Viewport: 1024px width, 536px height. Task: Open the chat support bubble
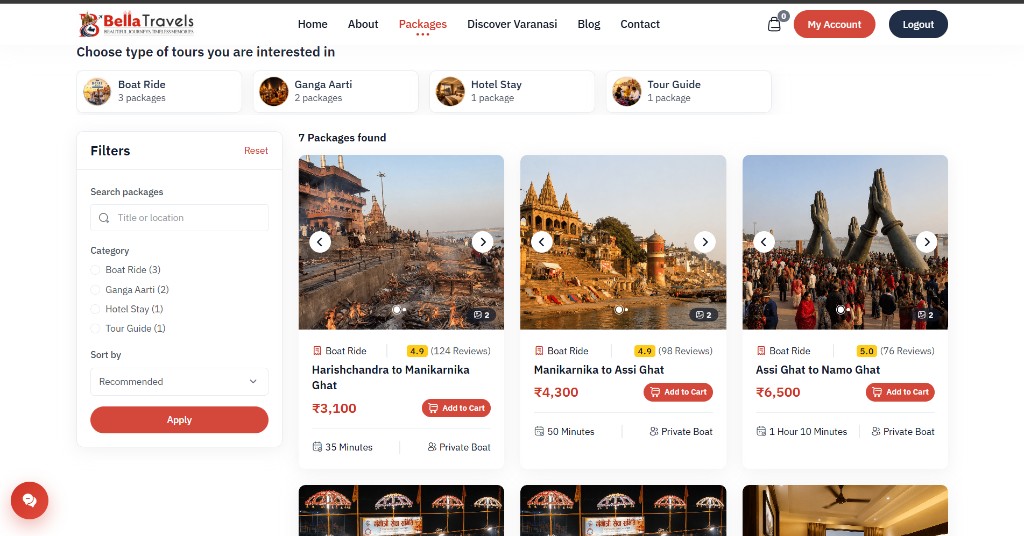coord(29,500)
